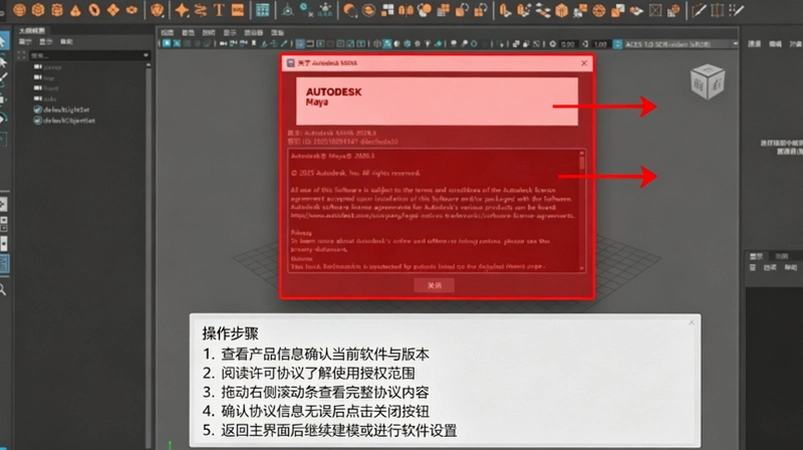
Task: Click the view cube in the viewport corner
Action: pos(707,81)
